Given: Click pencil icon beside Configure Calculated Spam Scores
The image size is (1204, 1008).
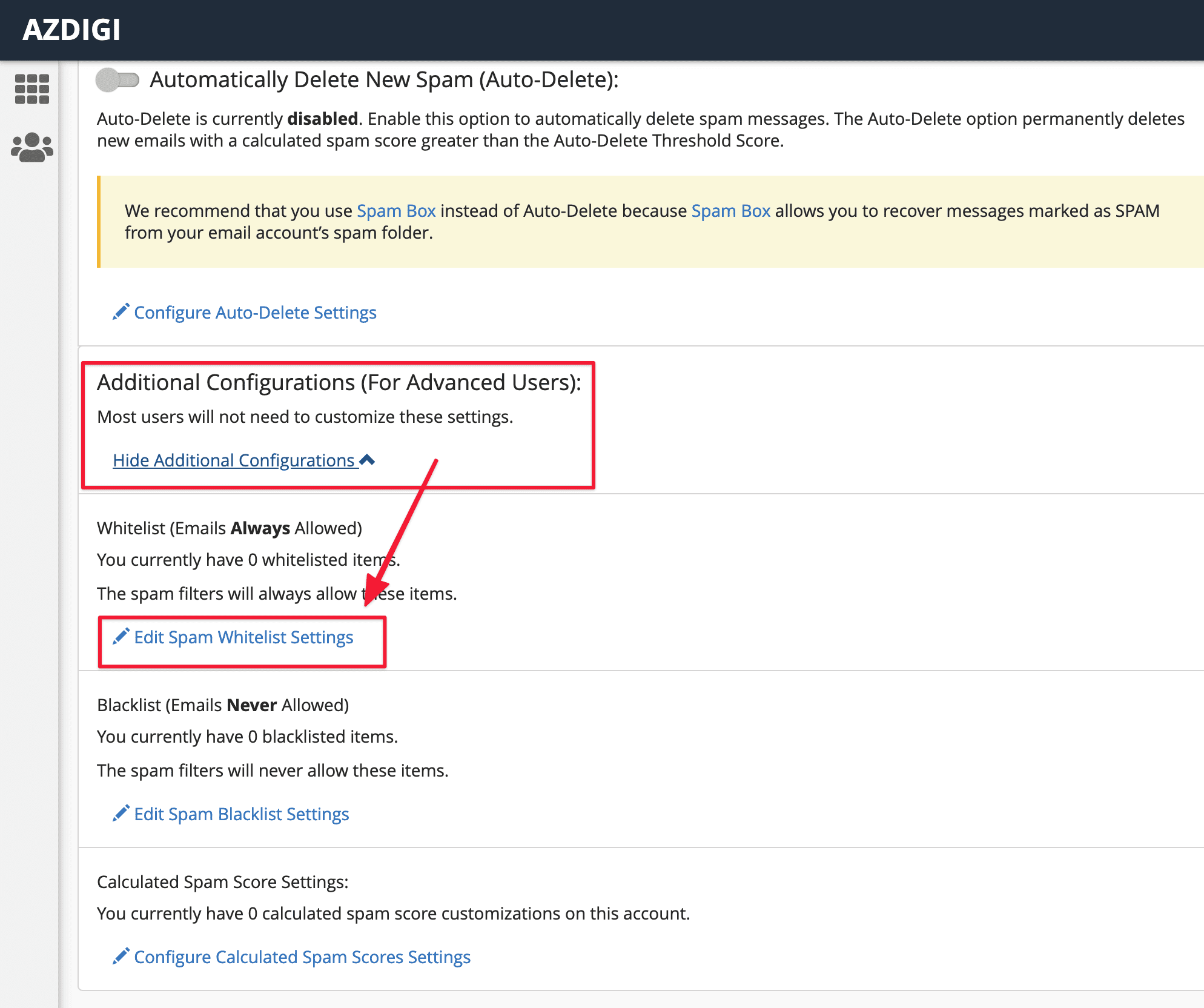Looking at the screenshot, I should coord(121,956).
